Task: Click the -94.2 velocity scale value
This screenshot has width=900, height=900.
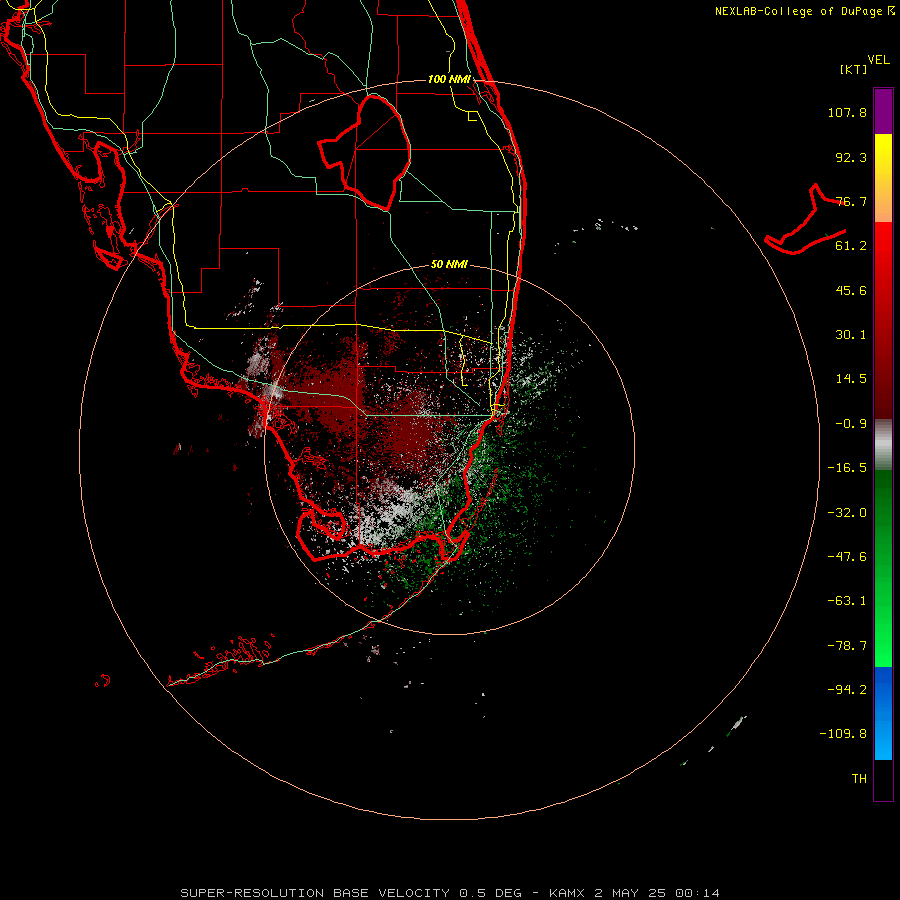Action: 847,689
